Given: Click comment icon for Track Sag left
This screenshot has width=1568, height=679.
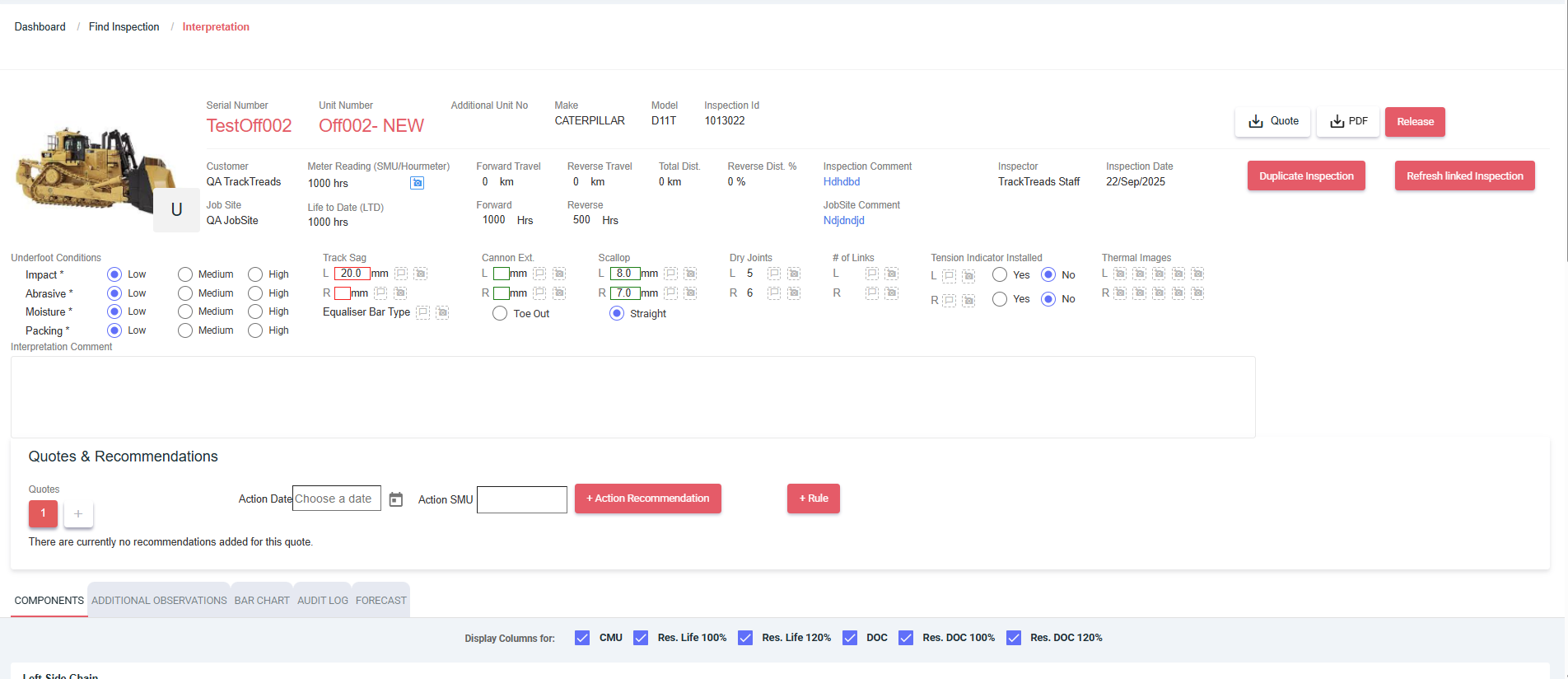Looking at the screenshot, I should pyautogui.click(x=401, y=274).
